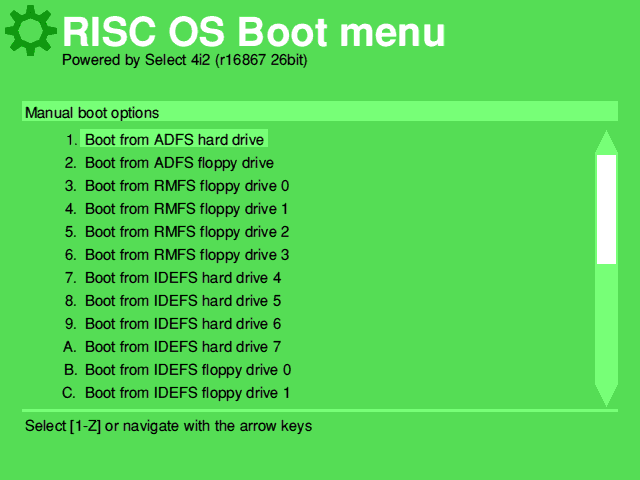Viewport: 640px width, 480px height.
Task: Pick Boot from RMFS floppy drive 0
Action: point(187,186)
